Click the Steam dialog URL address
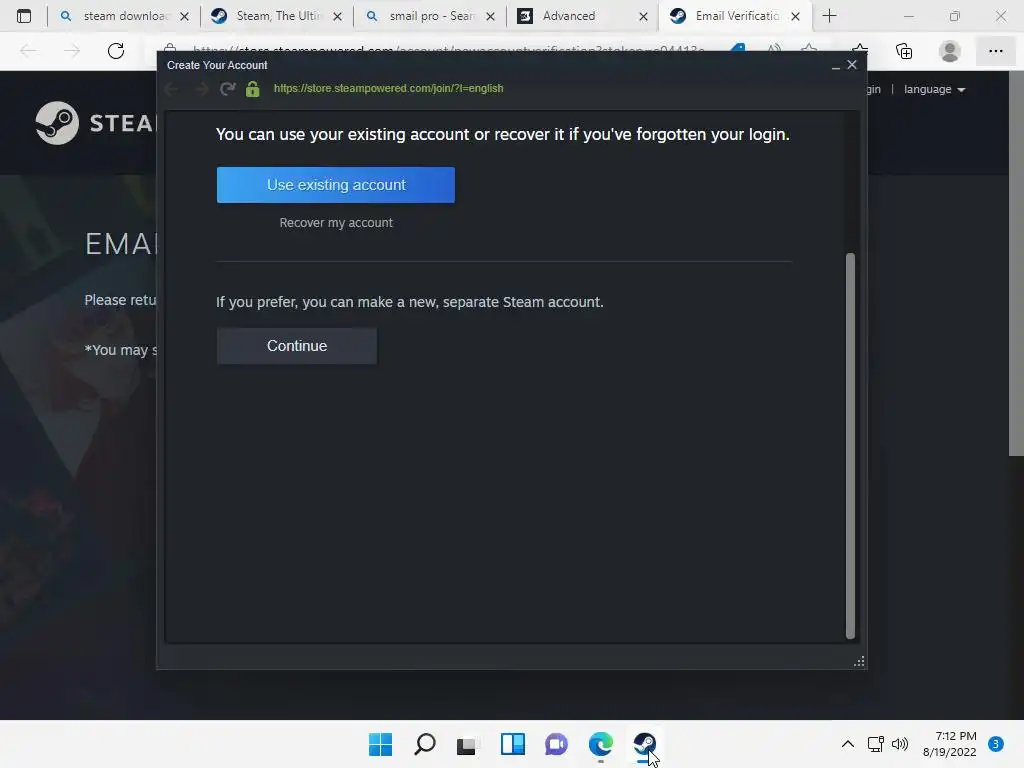This screenshot has height=768, width=1024. pyautogui.click(x=389, y=88)
